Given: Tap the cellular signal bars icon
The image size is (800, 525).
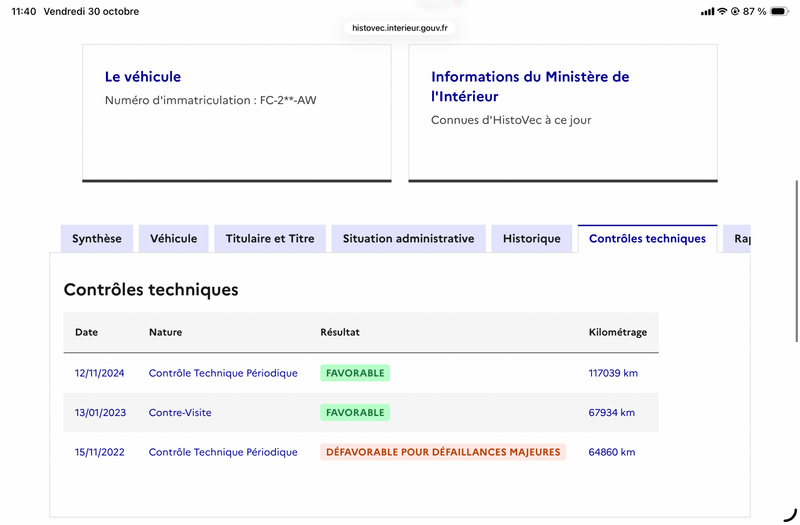Looking at the screenshot, I should pyautogui.click(x=708, y=11).
